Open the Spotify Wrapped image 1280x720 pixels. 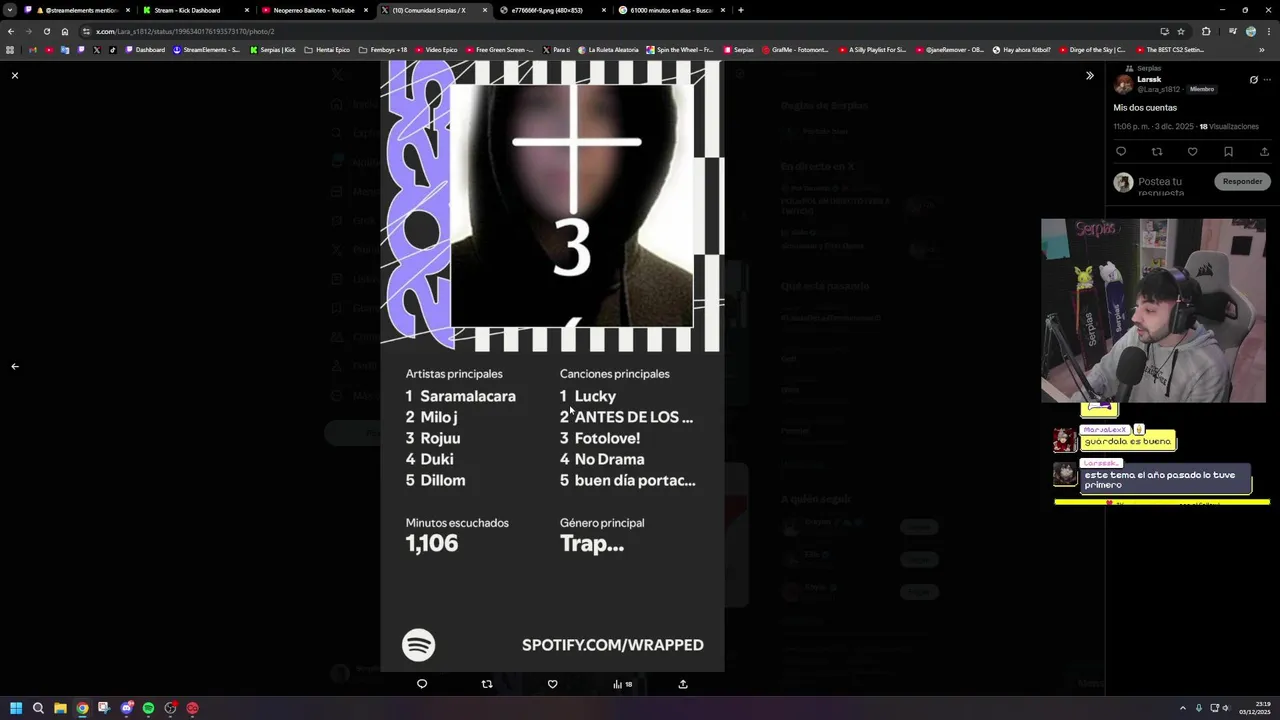552,366
